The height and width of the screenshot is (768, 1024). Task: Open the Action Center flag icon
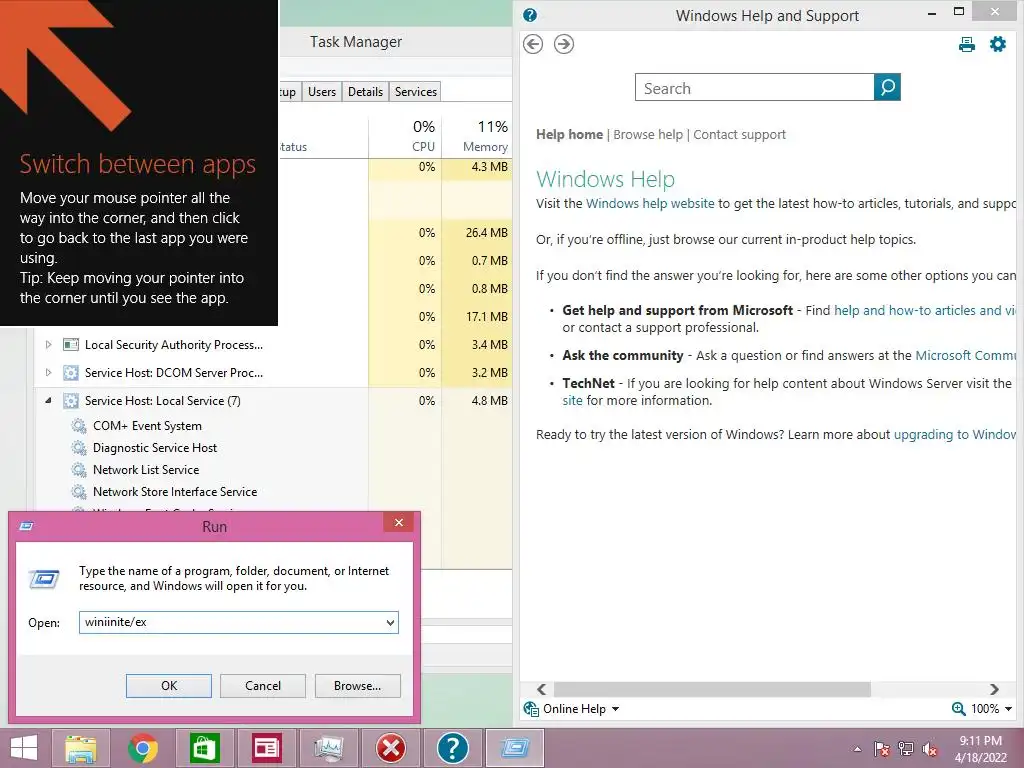[x=881, y=749]
